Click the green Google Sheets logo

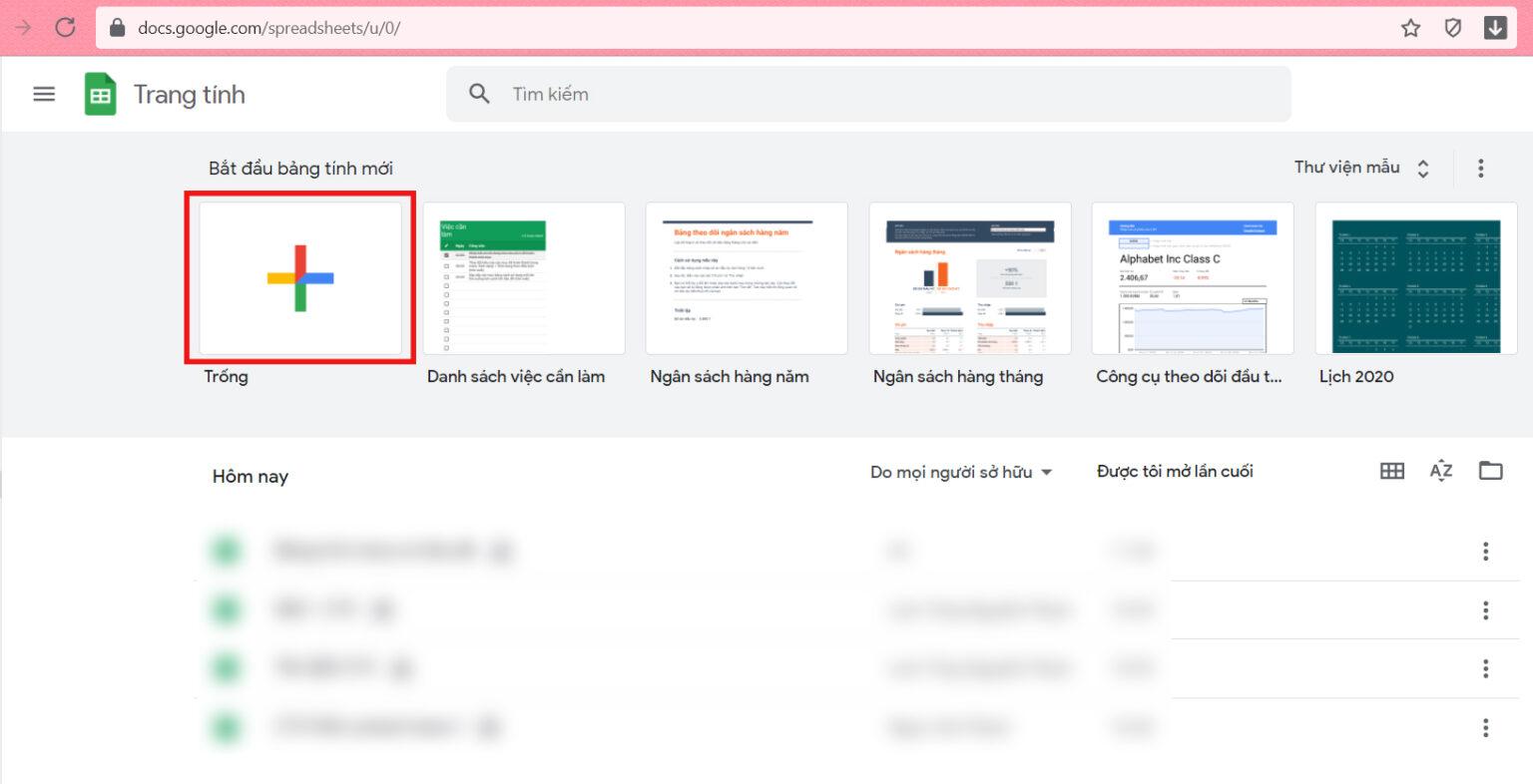(100, 95)
